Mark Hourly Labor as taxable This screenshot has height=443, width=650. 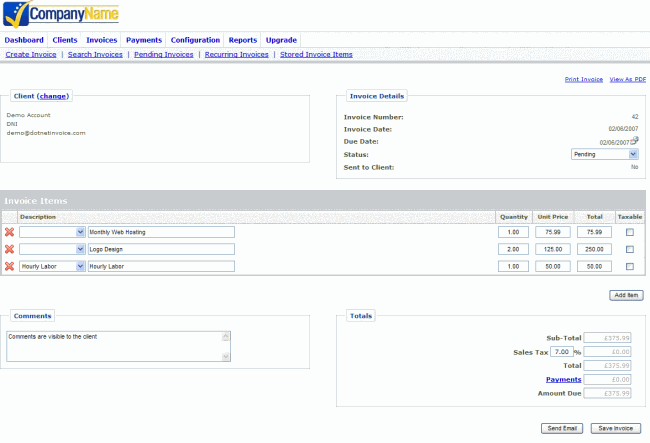630,266
